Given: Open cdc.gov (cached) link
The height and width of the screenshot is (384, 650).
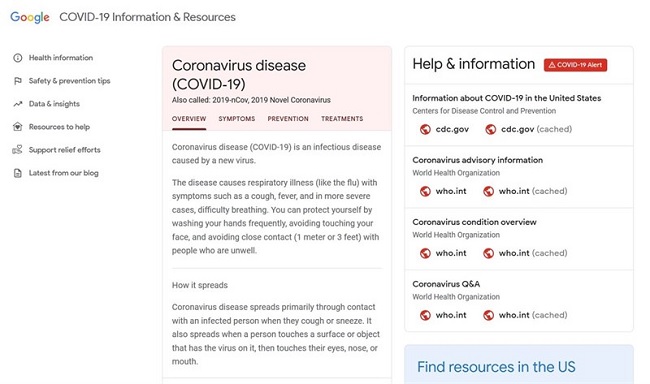Looking at the screenshot, I should tap(536, 129).
